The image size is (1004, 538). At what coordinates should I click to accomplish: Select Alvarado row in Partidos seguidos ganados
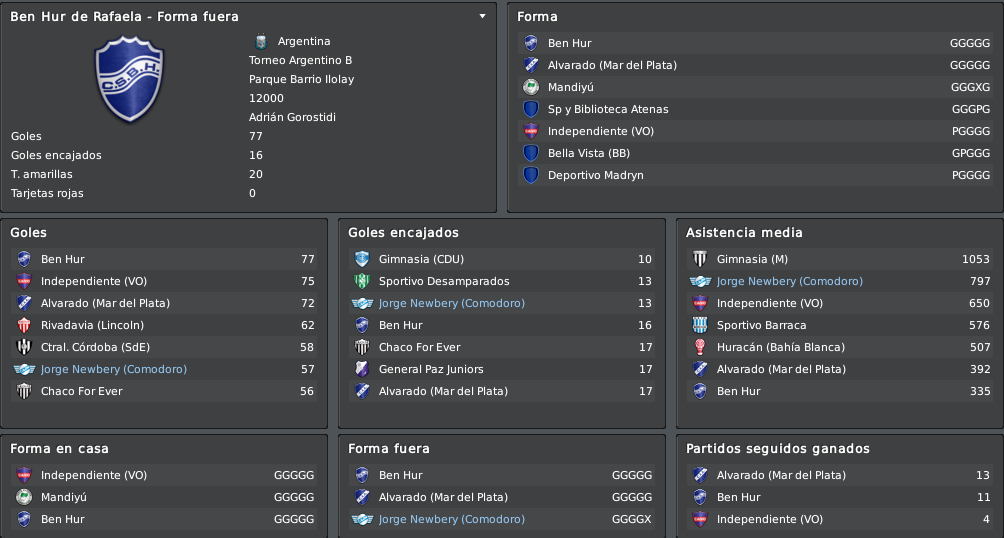[840, 475]
